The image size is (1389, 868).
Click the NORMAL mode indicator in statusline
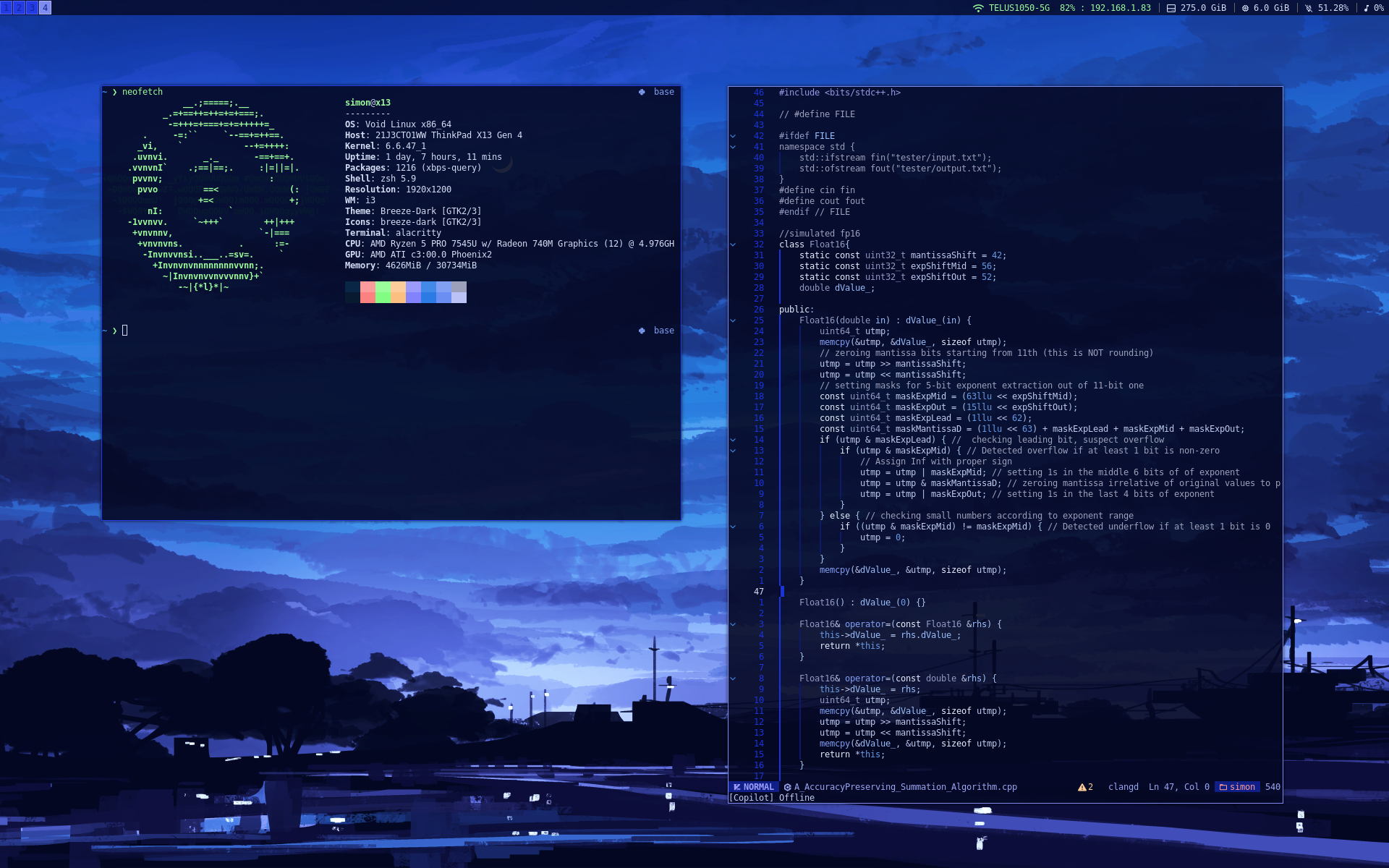pos(755,787)
